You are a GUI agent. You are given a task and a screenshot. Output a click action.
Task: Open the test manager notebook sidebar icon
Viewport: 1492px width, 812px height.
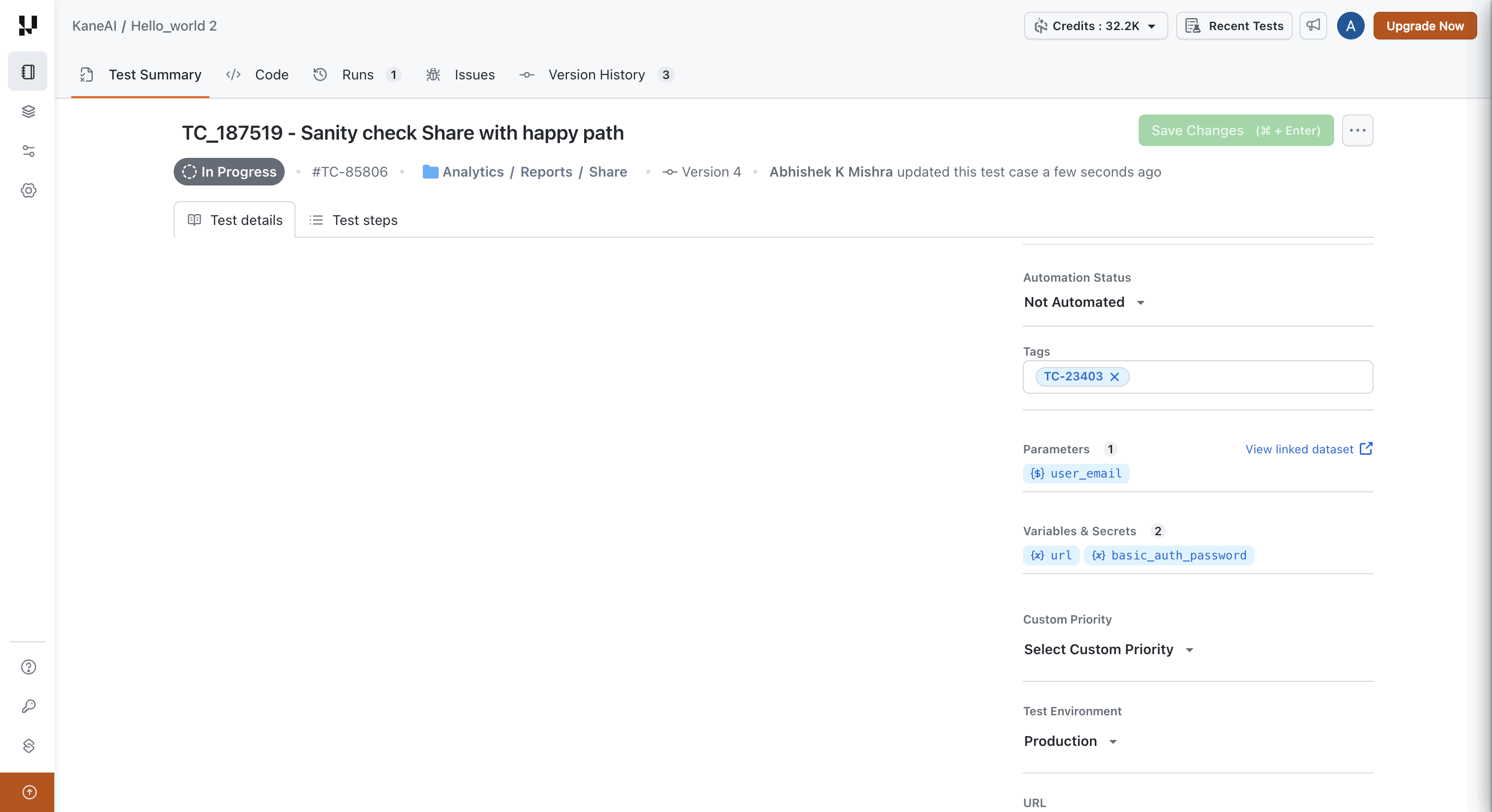click(x=28, y=72)
